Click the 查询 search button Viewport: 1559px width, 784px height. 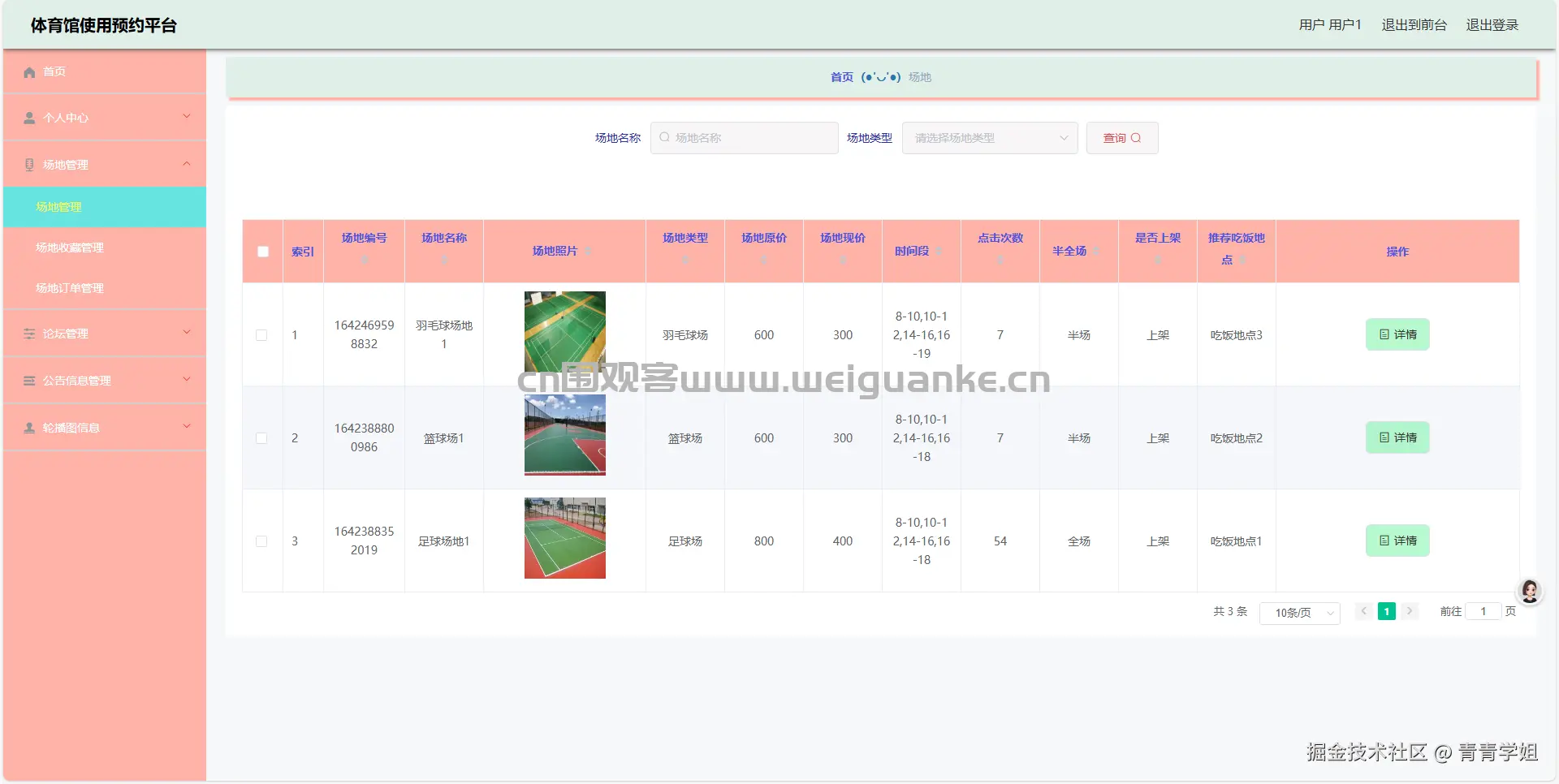1122,138
